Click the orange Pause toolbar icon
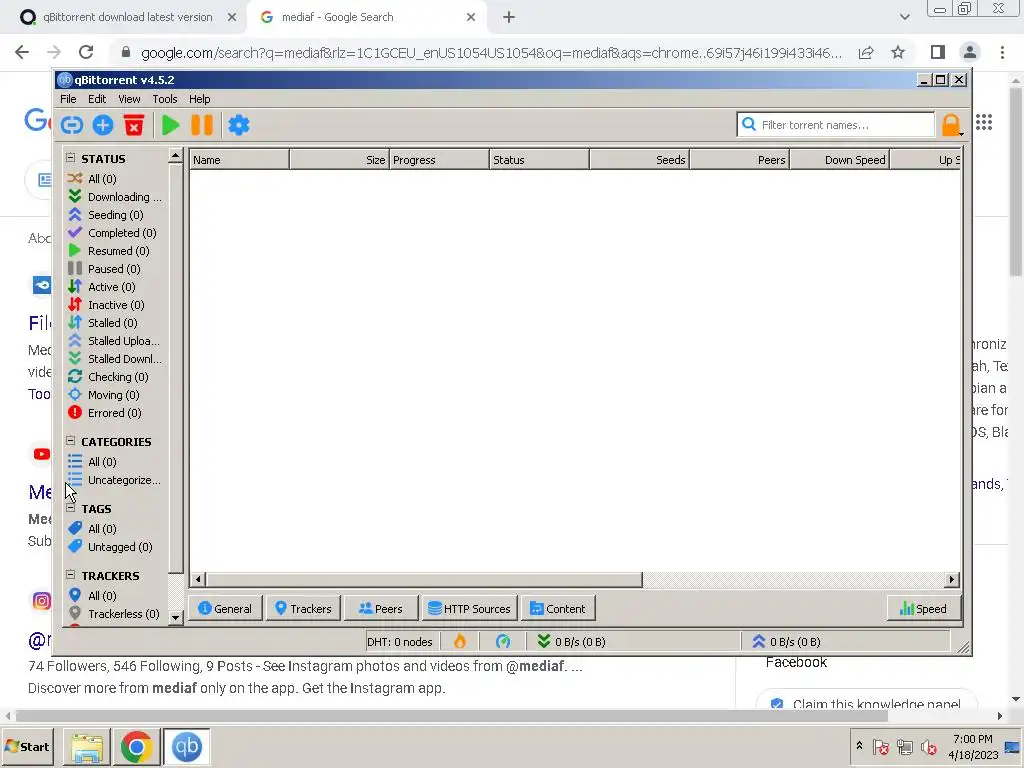The height and width of the screenshot is (768, 1024). (x=202, y=125)
